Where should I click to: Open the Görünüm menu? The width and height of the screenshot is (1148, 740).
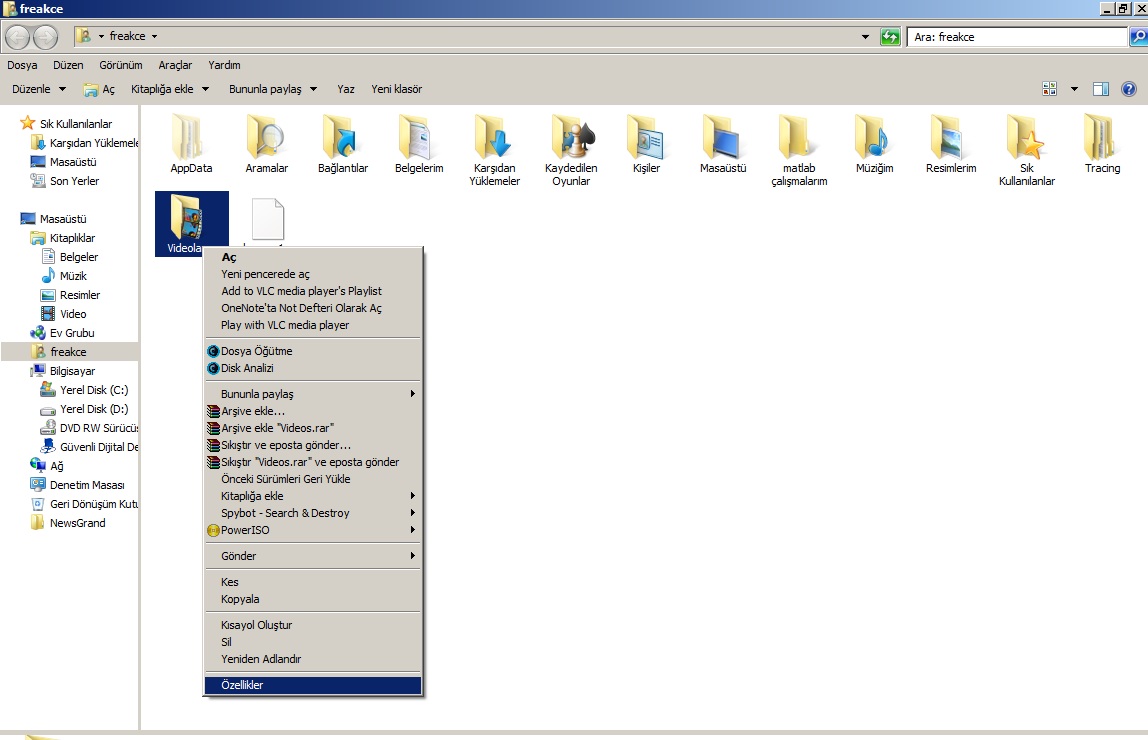(x=120, y=65)
